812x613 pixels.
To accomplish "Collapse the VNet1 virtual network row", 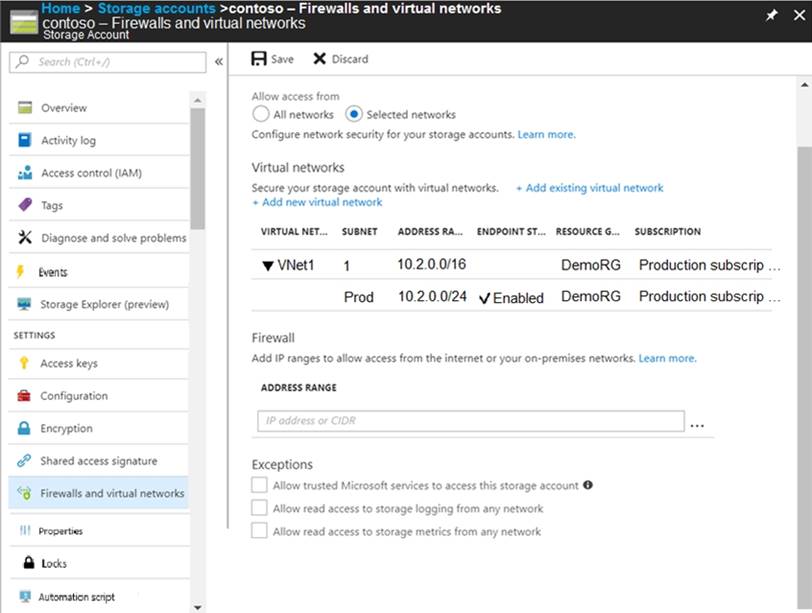I will (x=267, y=266).
